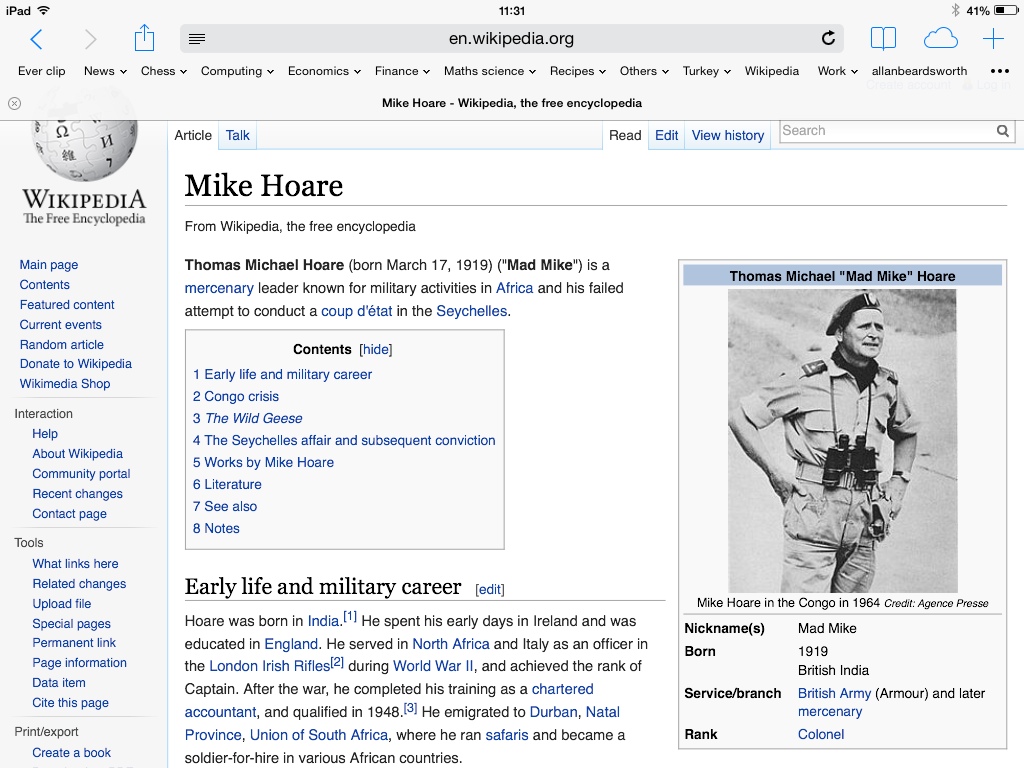
Task: Follow the Seychelles link
Action: tap(471, 311)
